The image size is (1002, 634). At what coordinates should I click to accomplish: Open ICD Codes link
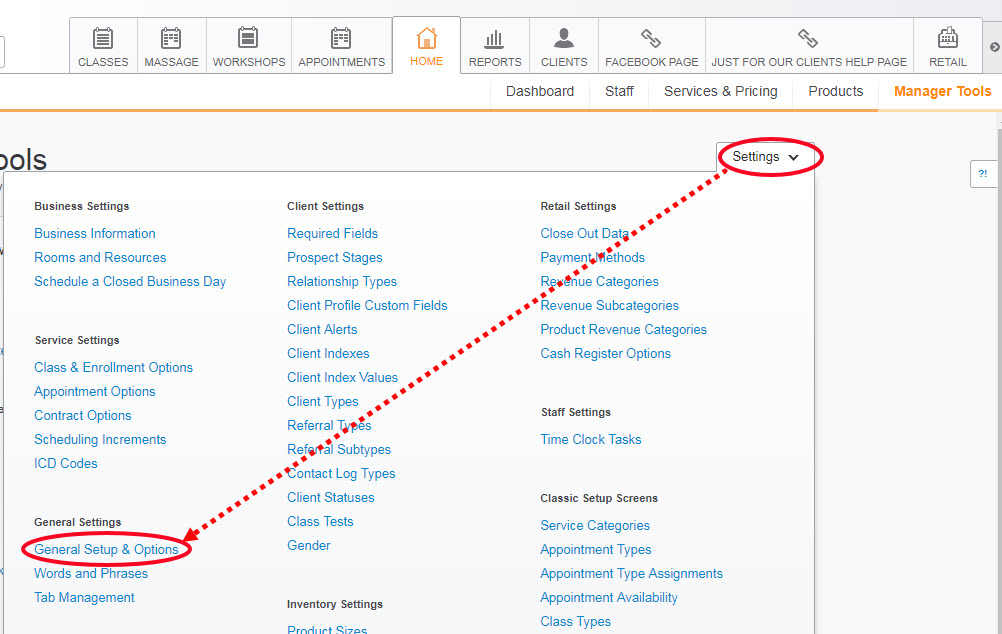tap(66, 463)
